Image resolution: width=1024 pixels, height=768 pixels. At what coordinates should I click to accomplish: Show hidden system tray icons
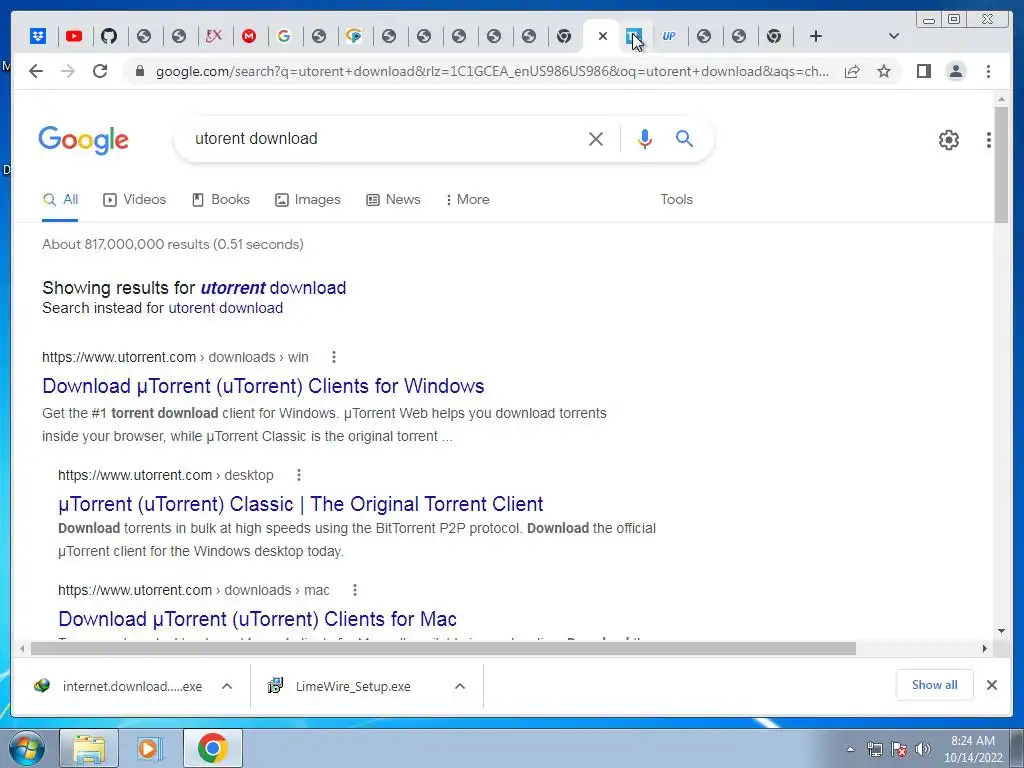(850, 750)
